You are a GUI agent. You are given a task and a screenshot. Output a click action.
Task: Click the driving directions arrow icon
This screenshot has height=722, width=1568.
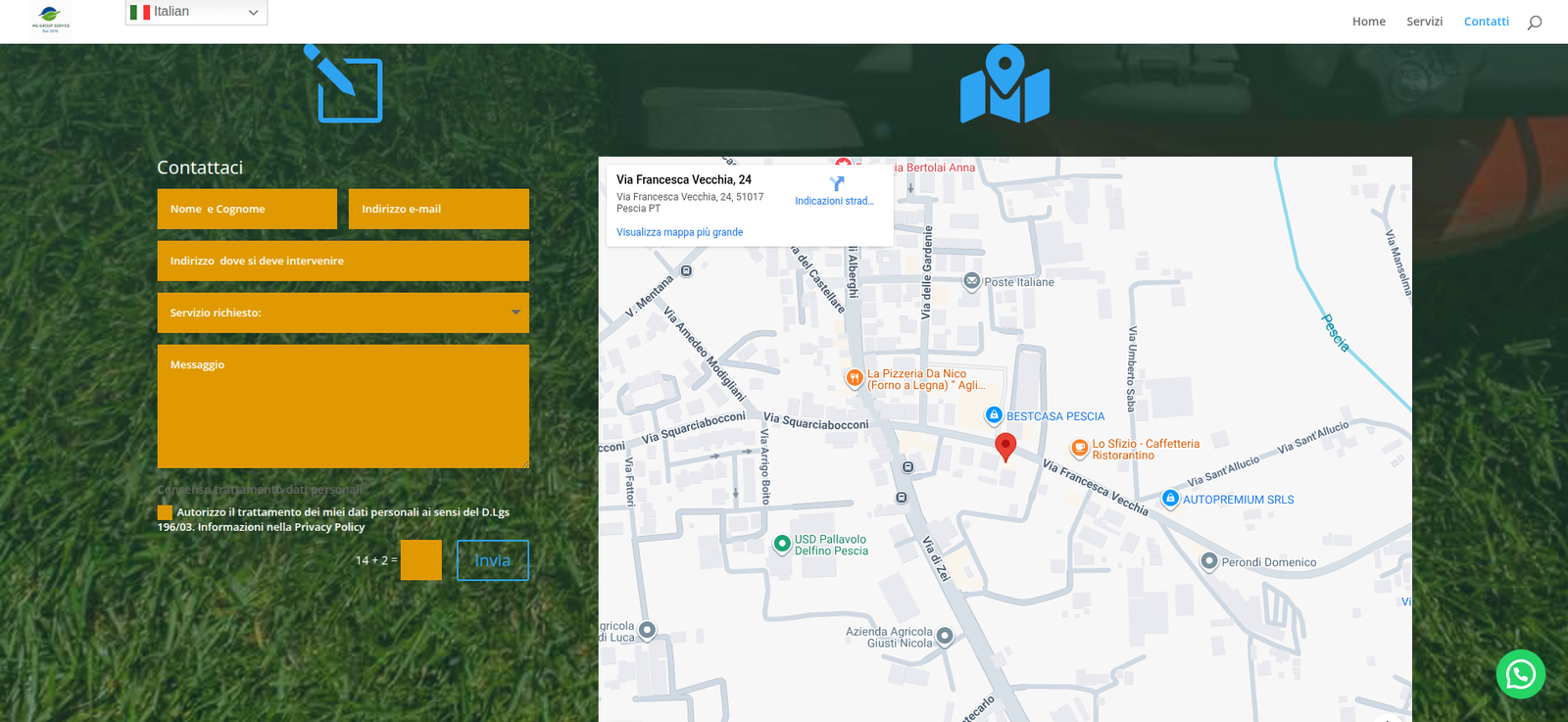click(x=836, y=183)
